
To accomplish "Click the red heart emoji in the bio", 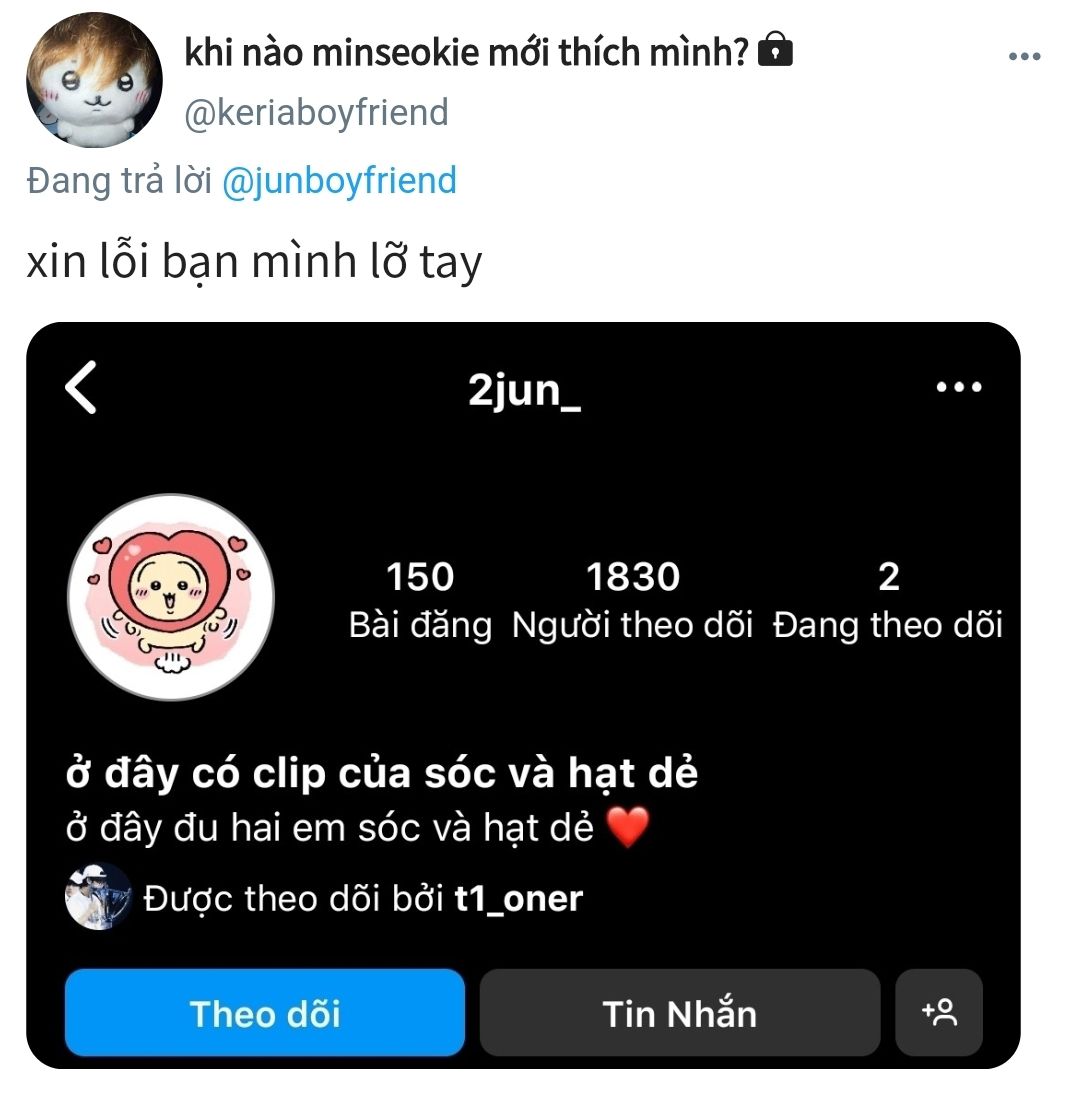I will coord(628,827).
